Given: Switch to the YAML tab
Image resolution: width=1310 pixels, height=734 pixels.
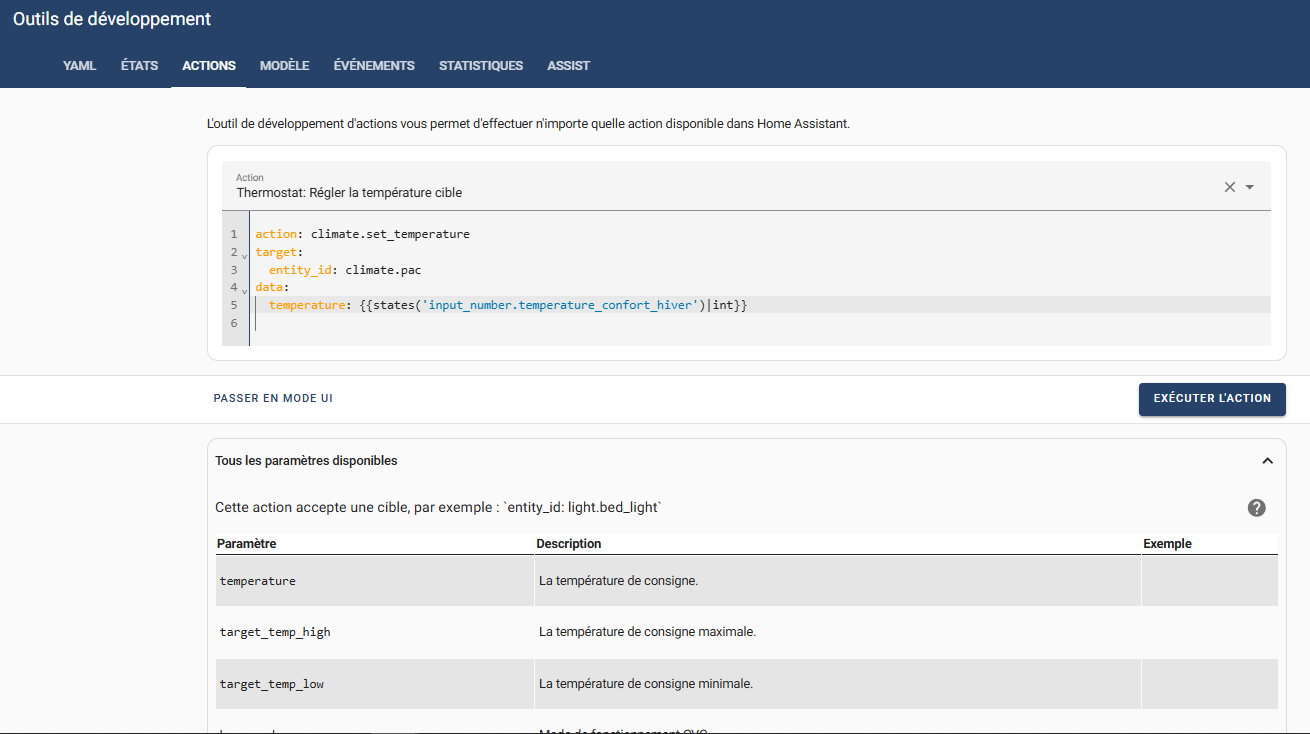Looking at the screenshot, I should pos(80,66).
